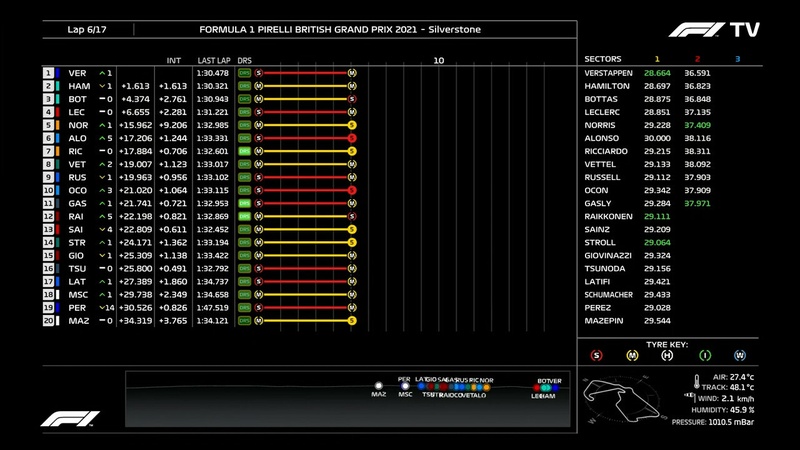This screenshot has width=800, height=450.
Task: Click the Silverstone circuit map
Action: pyautogui.click(x=623, y=400)
